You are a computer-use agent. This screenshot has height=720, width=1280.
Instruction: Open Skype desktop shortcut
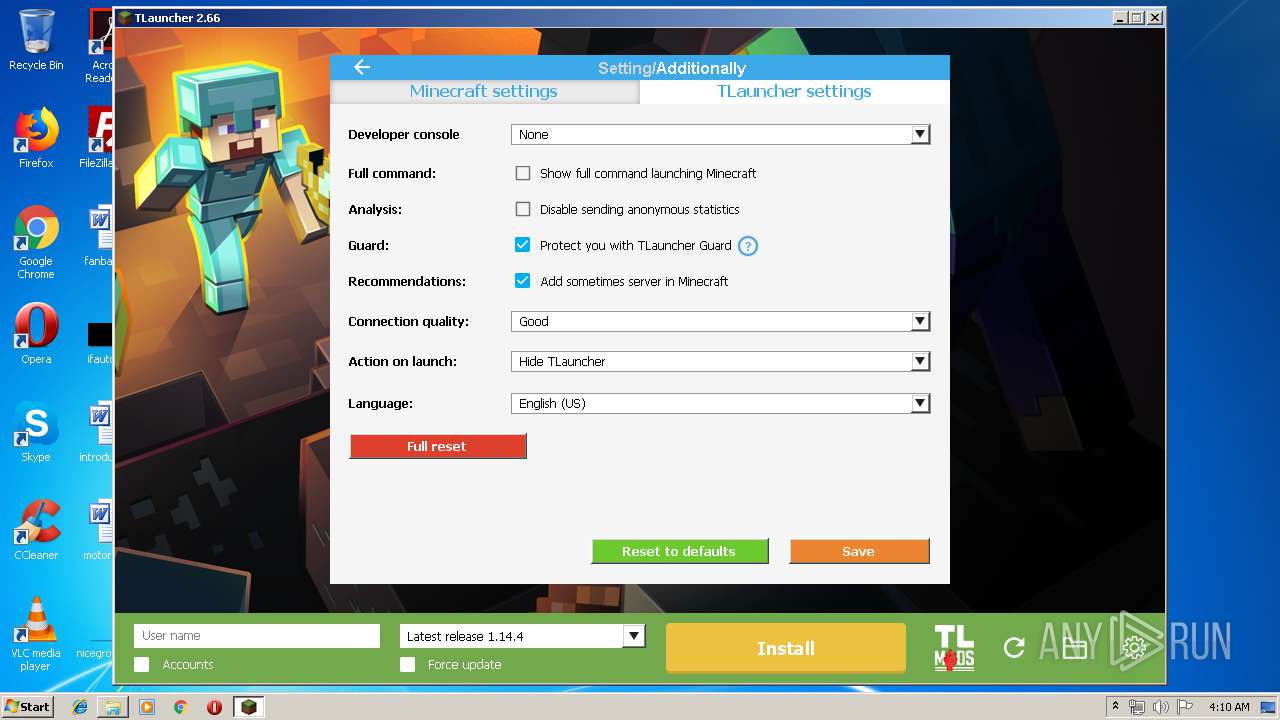pos(36,432)
